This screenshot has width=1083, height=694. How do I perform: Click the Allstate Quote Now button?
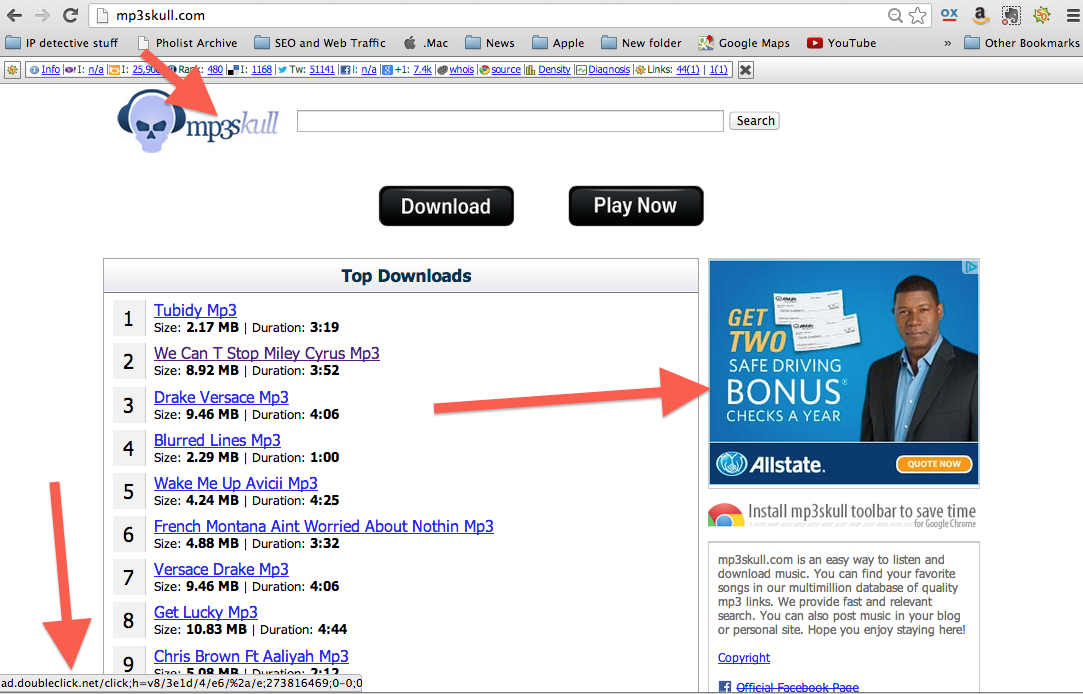[934, 464]
